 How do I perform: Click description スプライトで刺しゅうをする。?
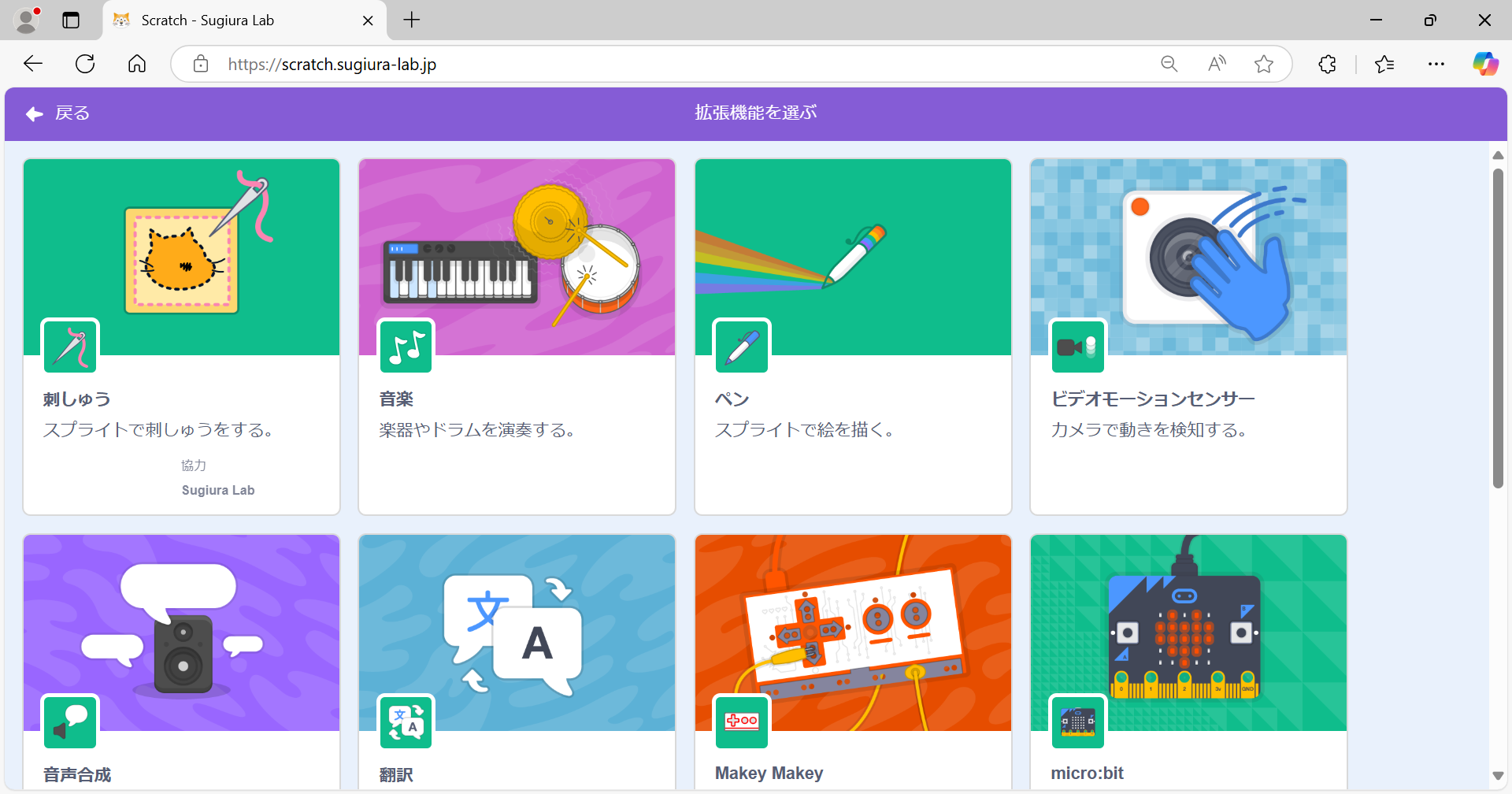[158, 430]
